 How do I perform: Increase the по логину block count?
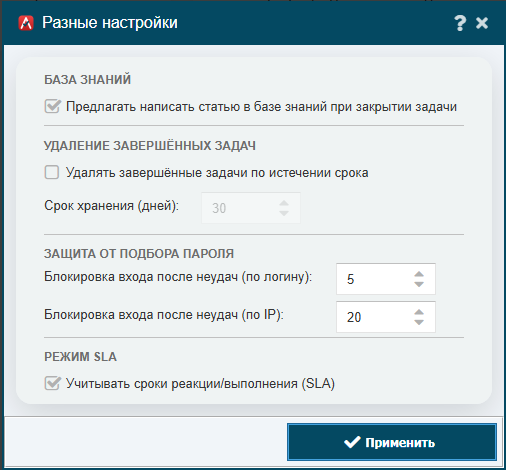[x=419, y=274]
